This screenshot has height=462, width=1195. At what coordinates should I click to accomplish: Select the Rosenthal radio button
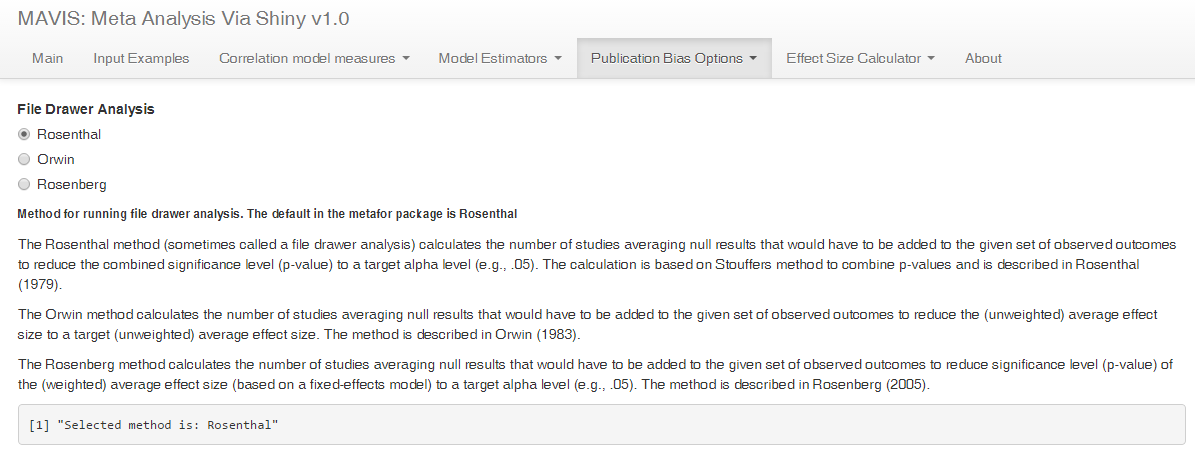coord(24,134)
